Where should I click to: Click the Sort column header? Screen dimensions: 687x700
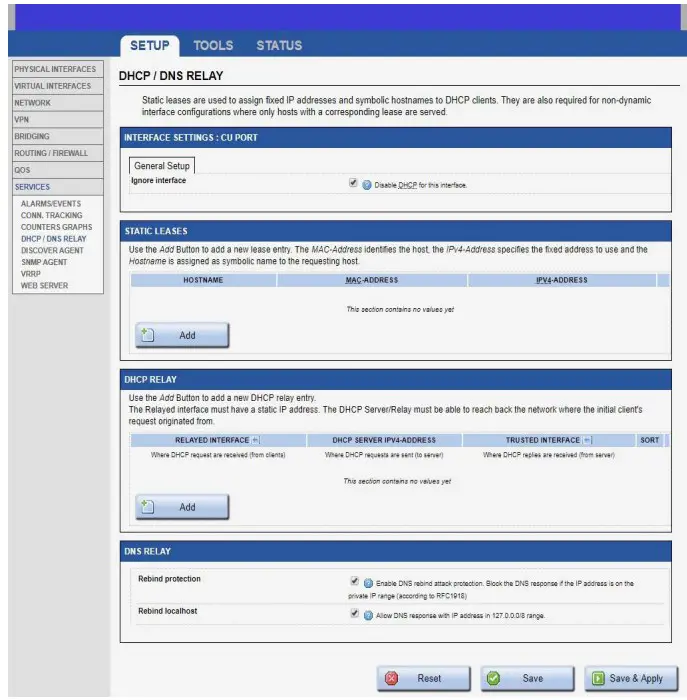[x=650, y=440]
